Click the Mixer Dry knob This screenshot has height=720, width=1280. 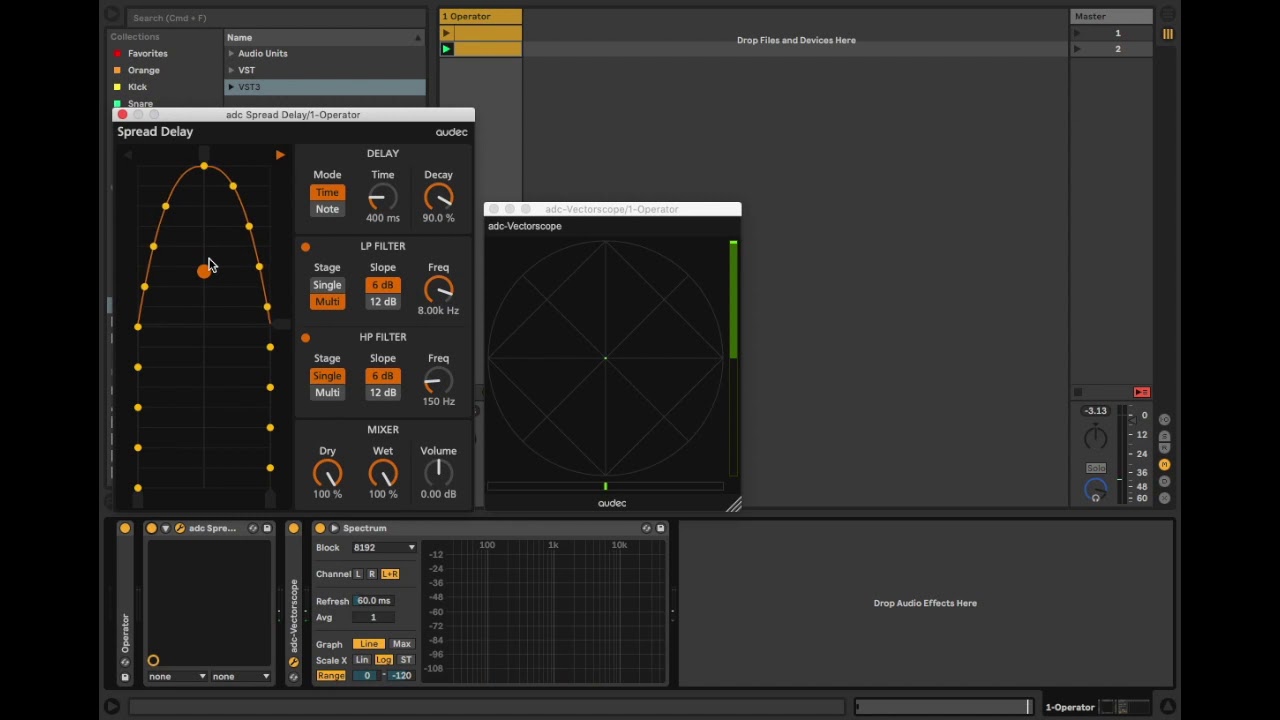click(x=327, y=474)
